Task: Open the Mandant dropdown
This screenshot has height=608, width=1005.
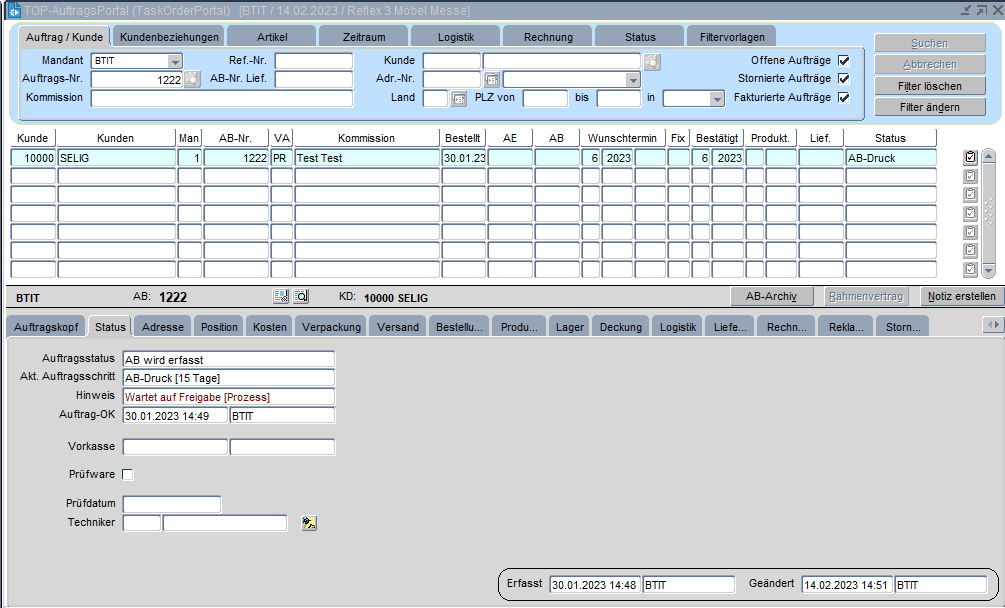Action: 175,61
